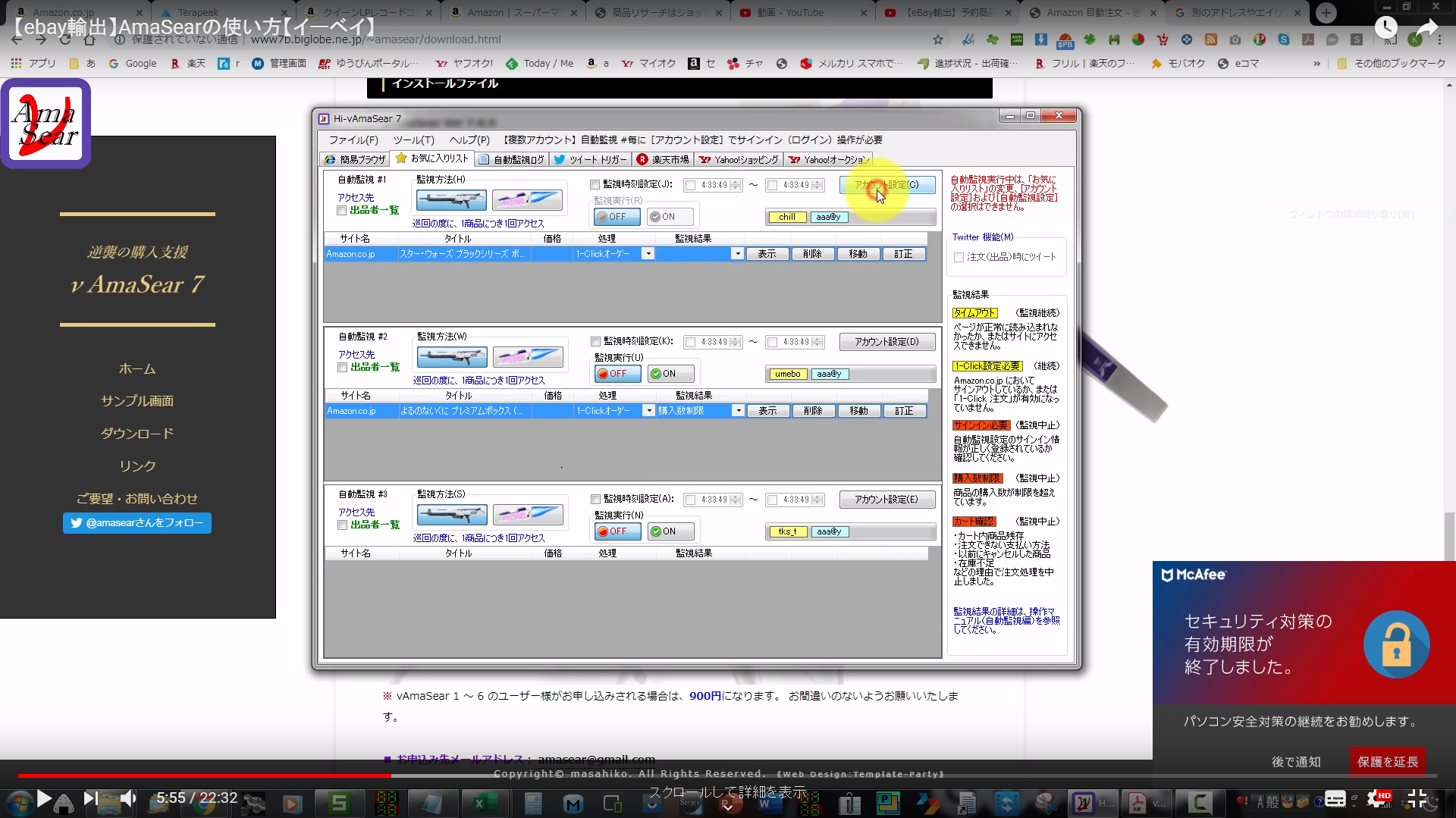This screenshot has height=818, width=1456.
Task: Click the red shopping cart extension icon
Action: pos(1163,39)
